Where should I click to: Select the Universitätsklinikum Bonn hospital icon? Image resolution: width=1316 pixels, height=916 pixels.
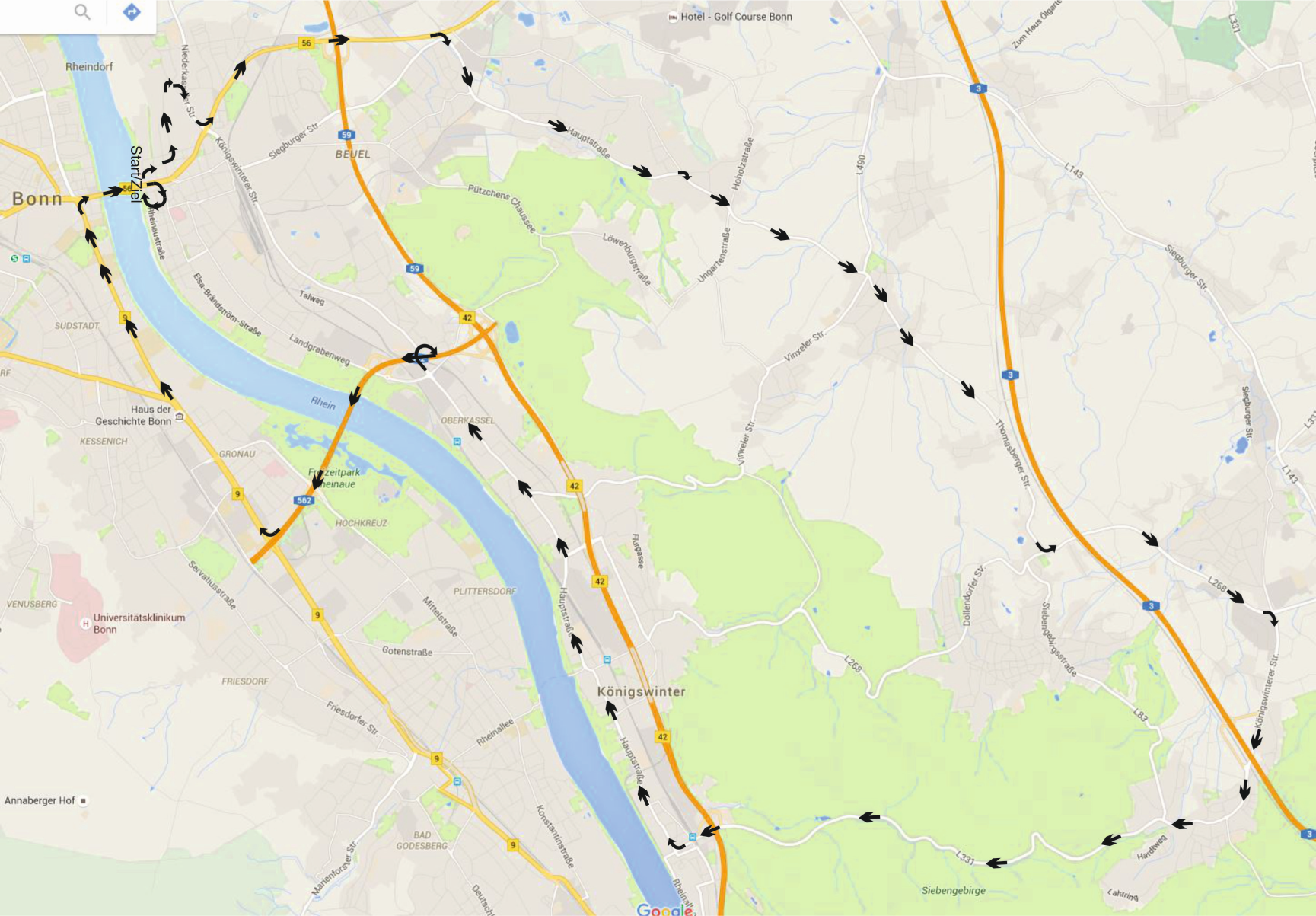click(x=85, y=624)
